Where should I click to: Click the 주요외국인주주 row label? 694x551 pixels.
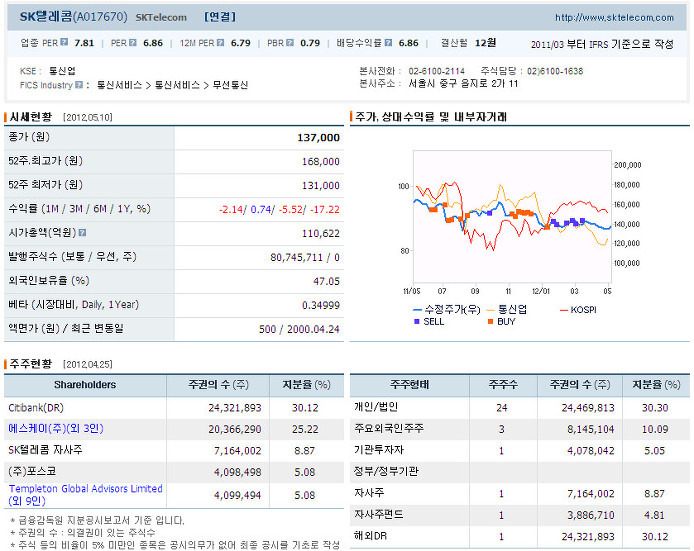(x=389, y=428)
